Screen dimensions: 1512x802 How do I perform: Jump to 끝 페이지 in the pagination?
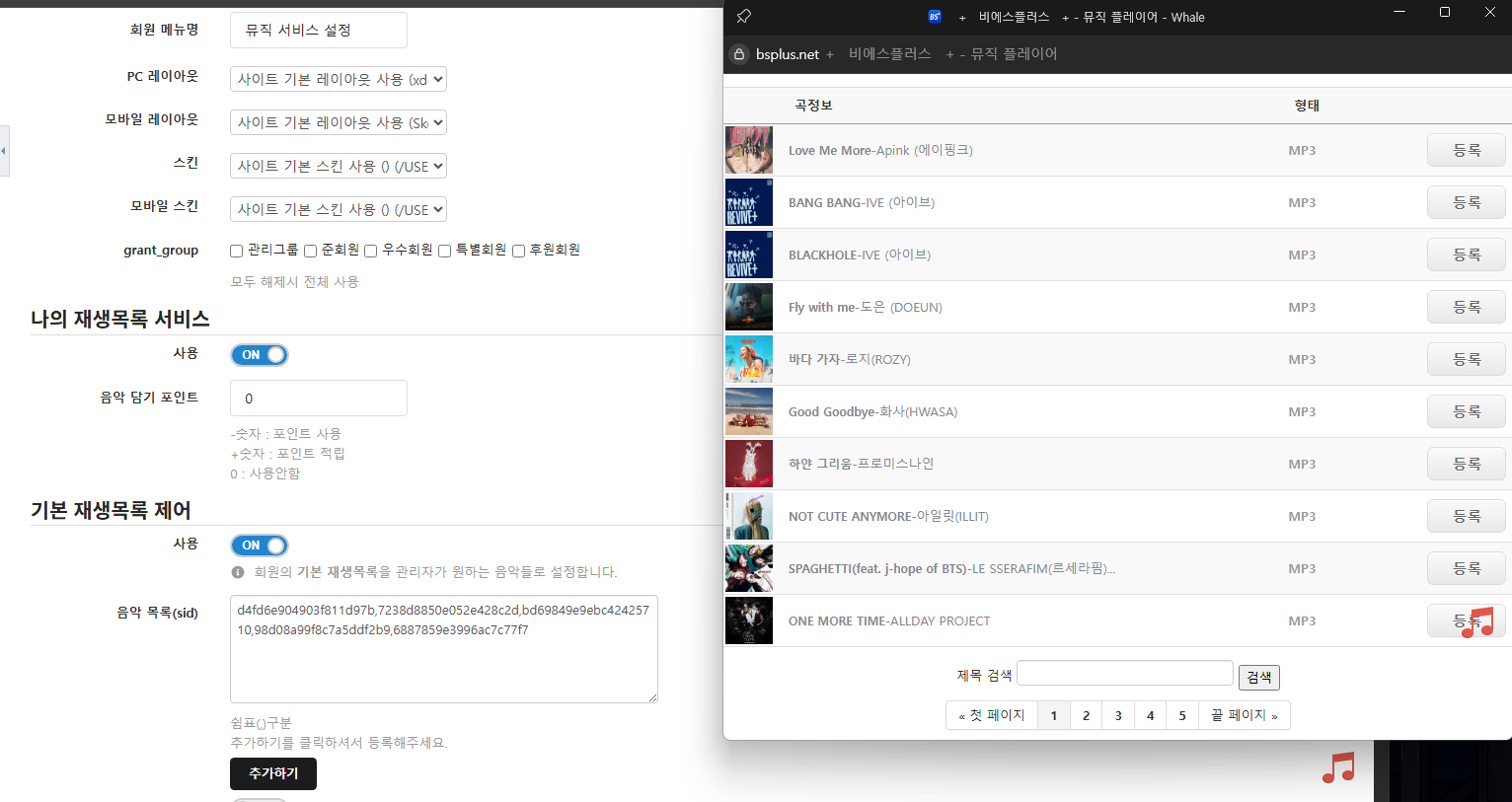pyautogui.click(x=1245, y=715)
